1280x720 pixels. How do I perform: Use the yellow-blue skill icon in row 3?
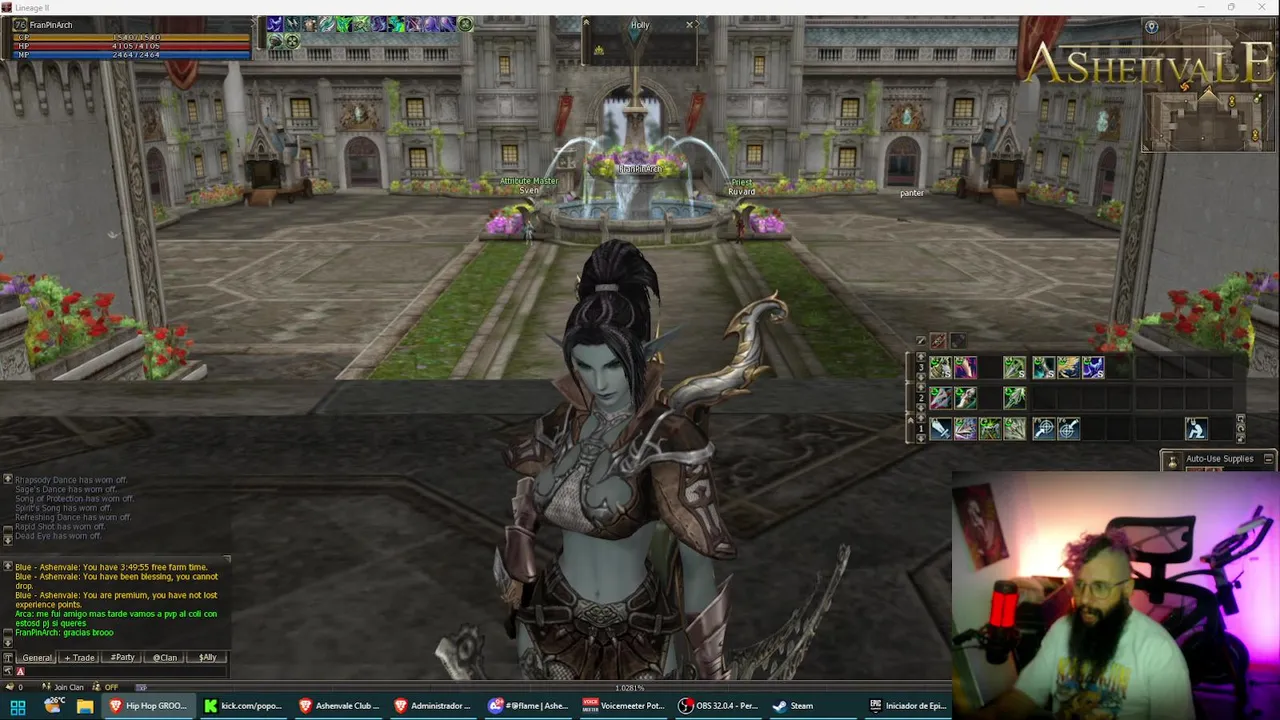(1069, 368)
